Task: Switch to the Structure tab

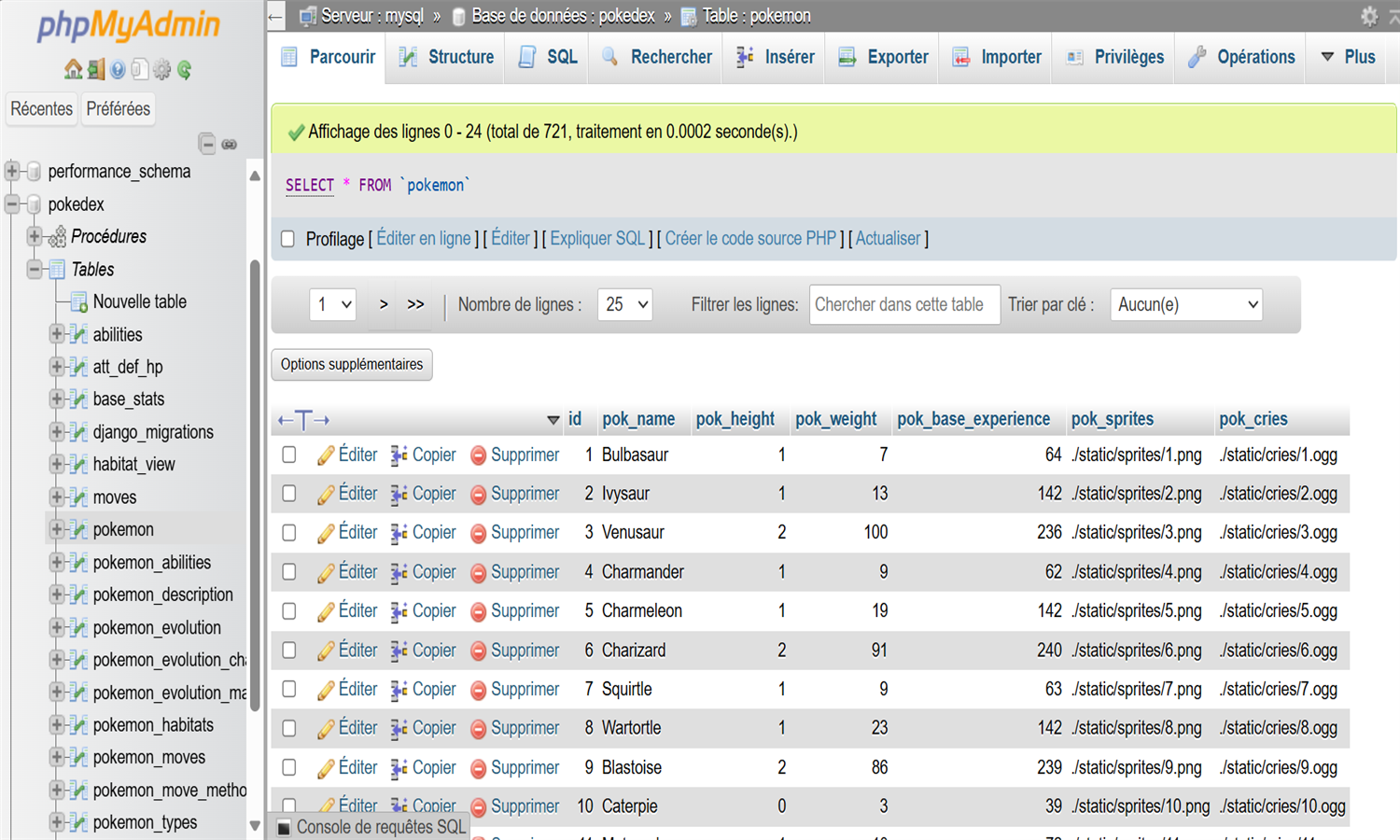Action: tap(446, 57)
